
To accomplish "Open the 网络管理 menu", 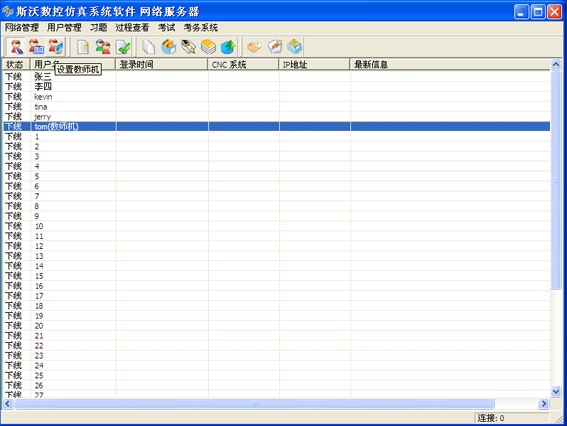I will point(22,27).
